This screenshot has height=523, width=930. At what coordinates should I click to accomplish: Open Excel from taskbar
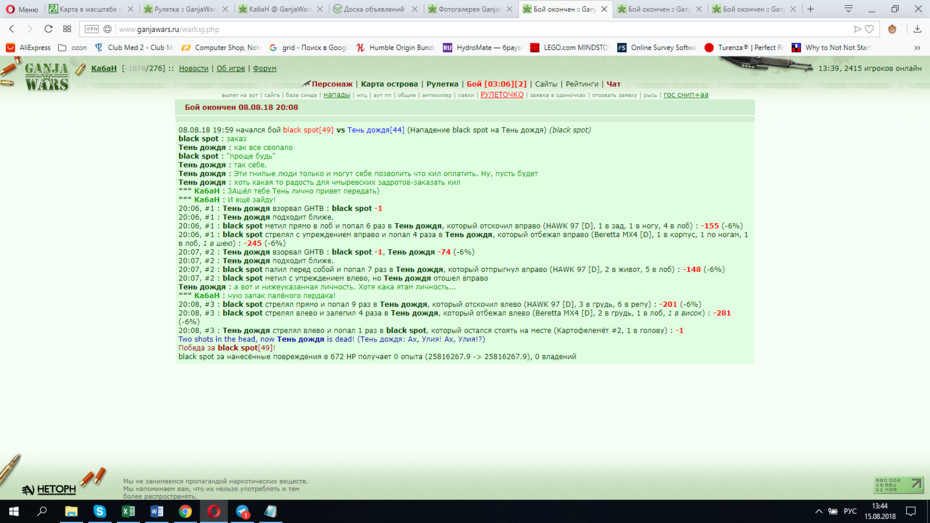128,511
